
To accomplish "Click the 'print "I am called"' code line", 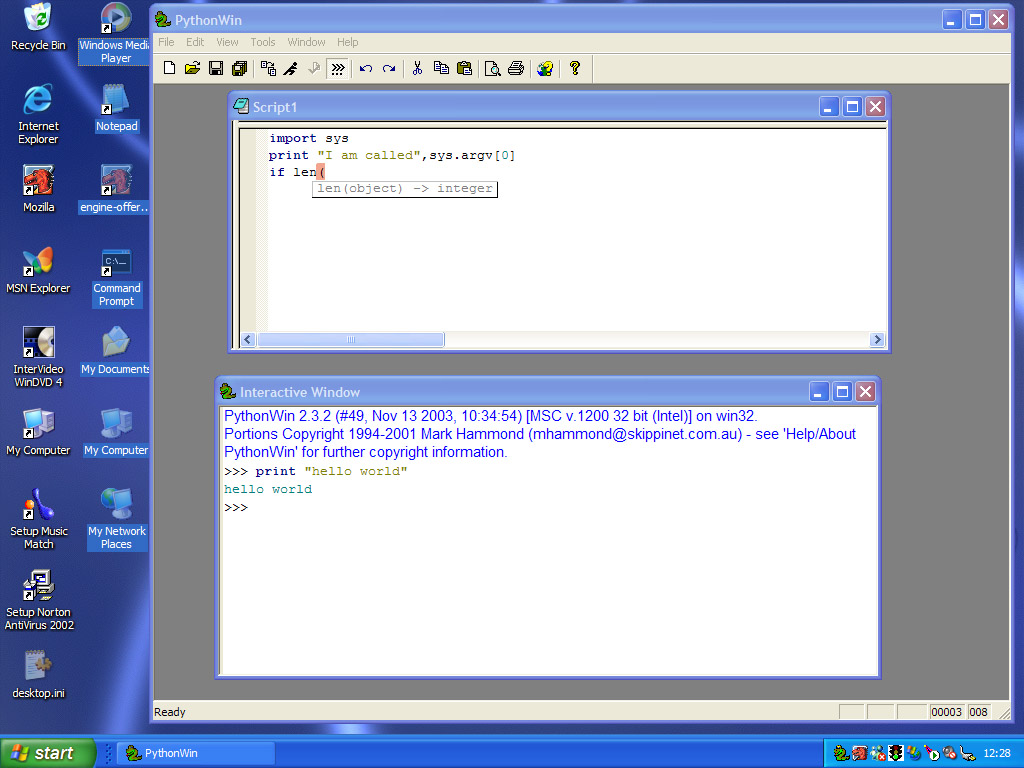I will [x=392, y=155].
